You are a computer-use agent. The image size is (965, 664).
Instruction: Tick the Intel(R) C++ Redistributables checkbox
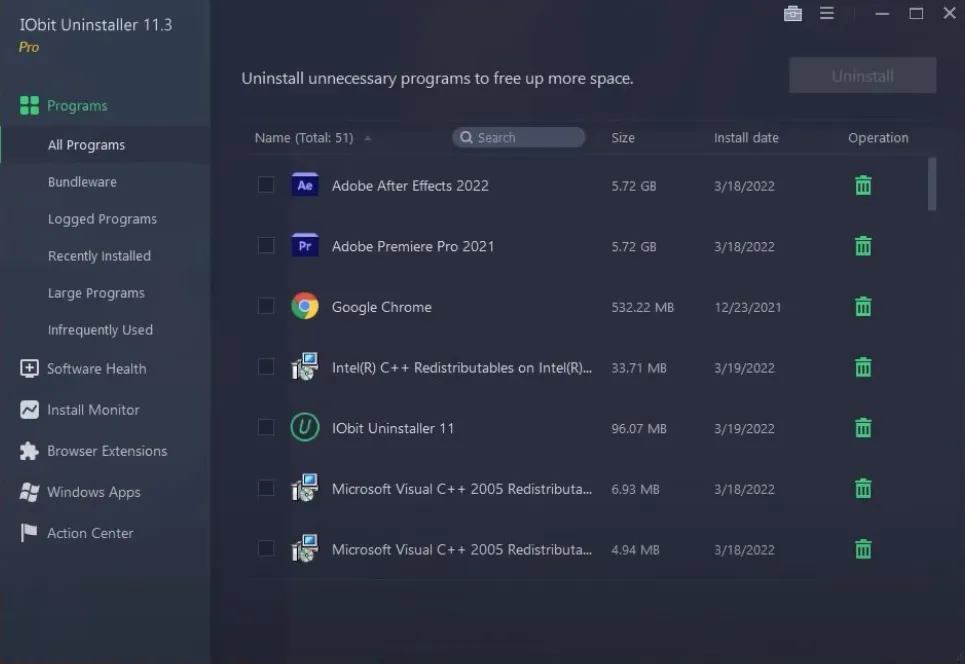click(x=266, y=367)
